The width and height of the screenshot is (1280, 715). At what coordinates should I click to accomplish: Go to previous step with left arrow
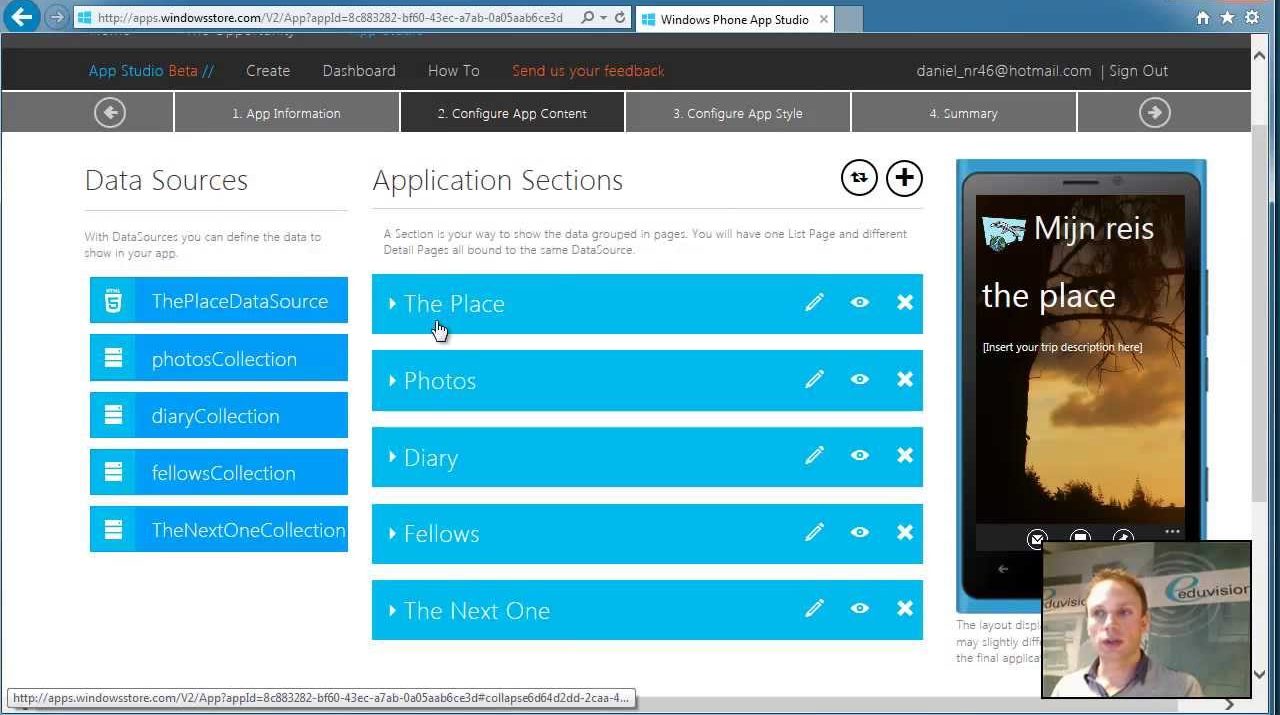(x=110, y=113)
